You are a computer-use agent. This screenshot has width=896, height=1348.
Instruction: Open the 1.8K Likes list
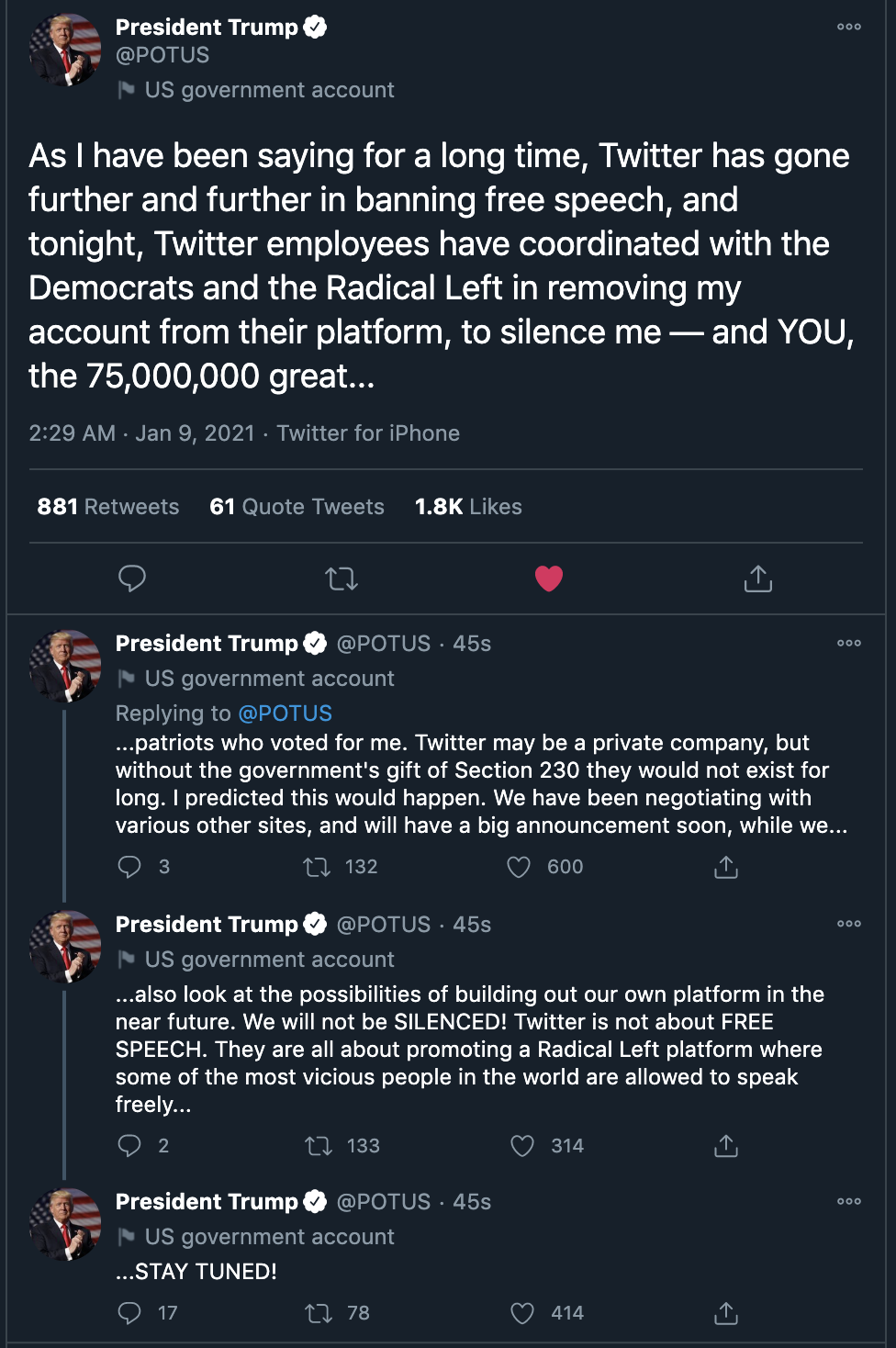pyautogui.click(x=468, y=507)
